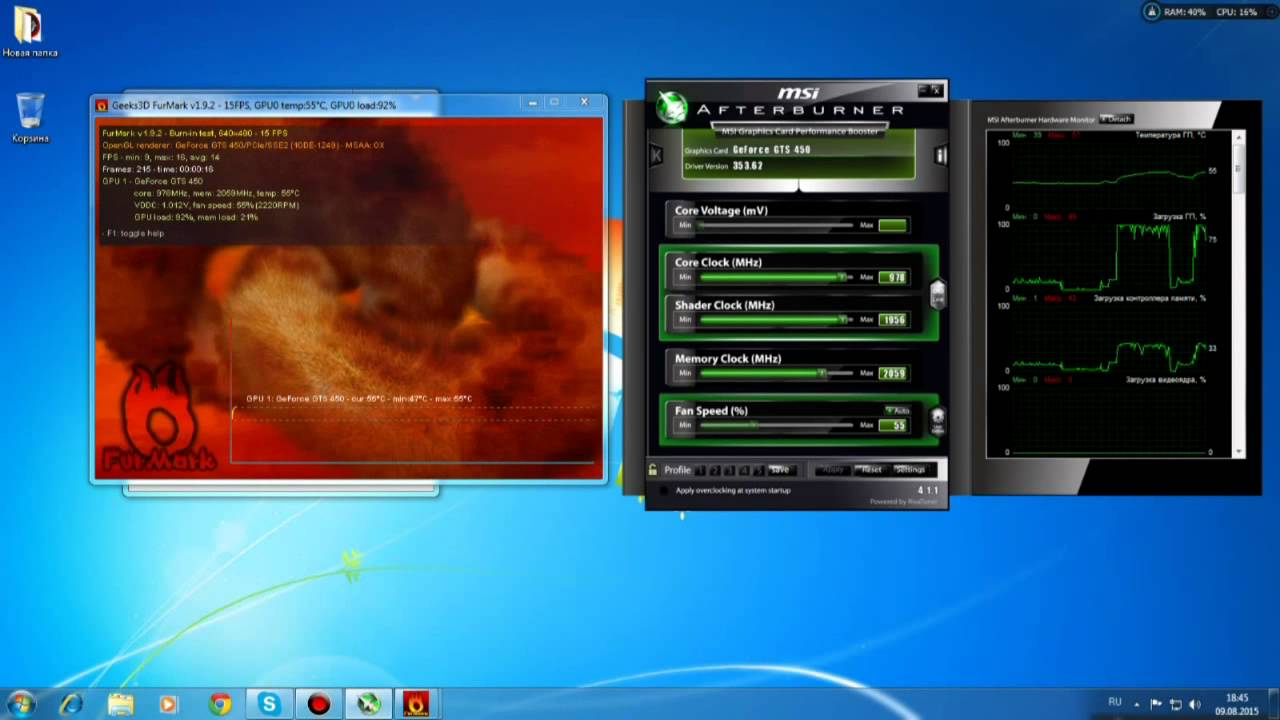
Task: Click the Core Clock slider track
Action: [x=776, y=277]
